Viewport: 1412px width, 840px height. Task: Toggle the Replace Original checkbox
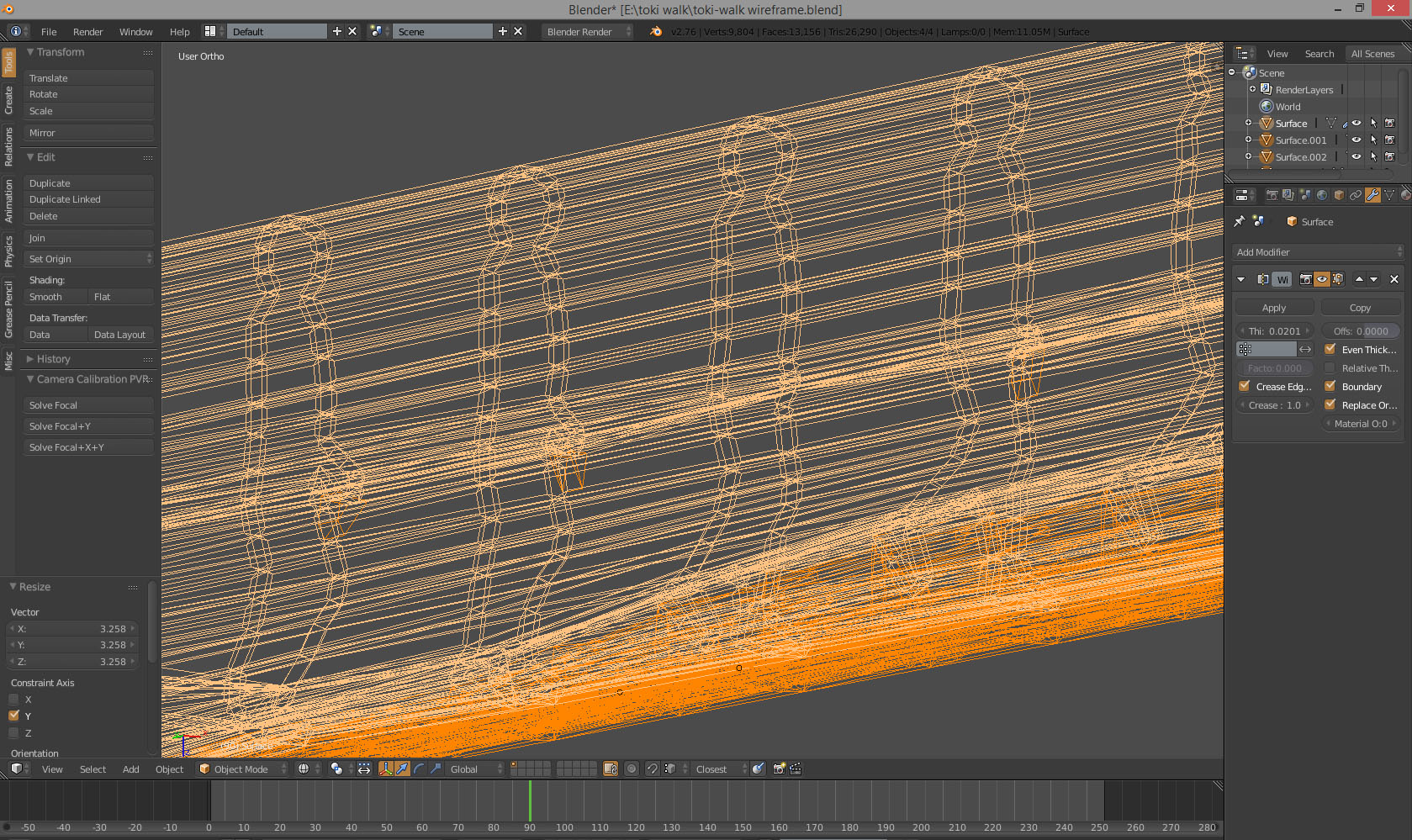[x=1330, y=404]
